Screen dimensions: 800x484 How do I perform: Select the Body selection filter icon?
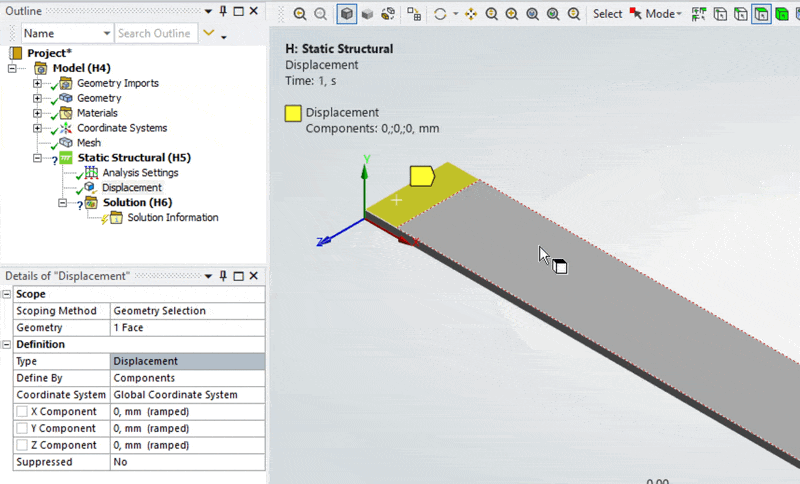[781, 15]
